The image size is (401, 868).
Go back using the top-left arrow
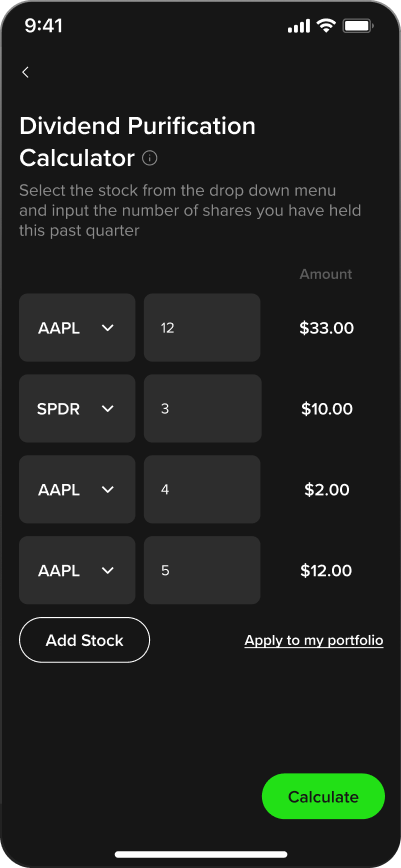pos(25,72)
